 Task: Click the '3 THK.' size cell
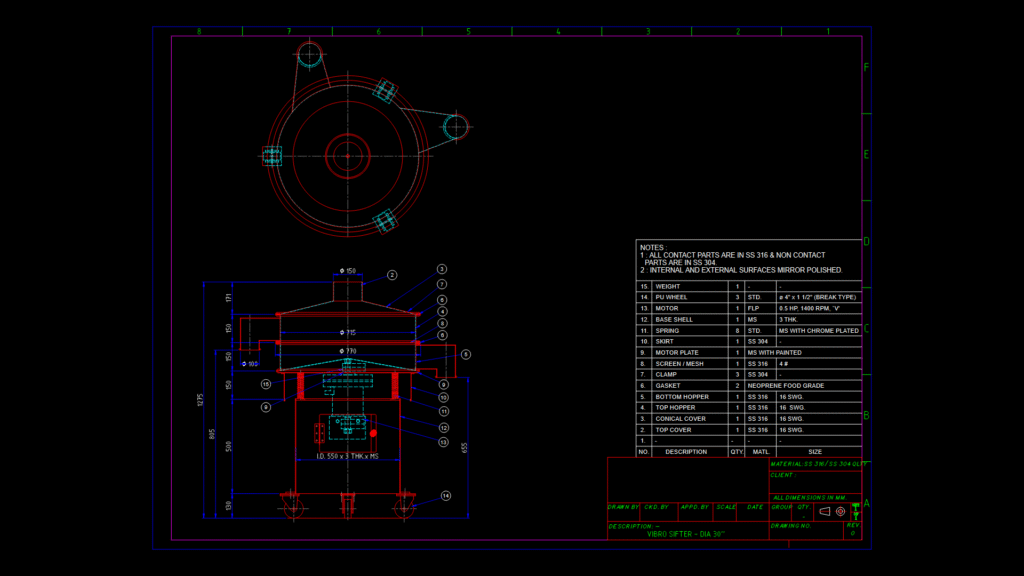tap(788, 319)
